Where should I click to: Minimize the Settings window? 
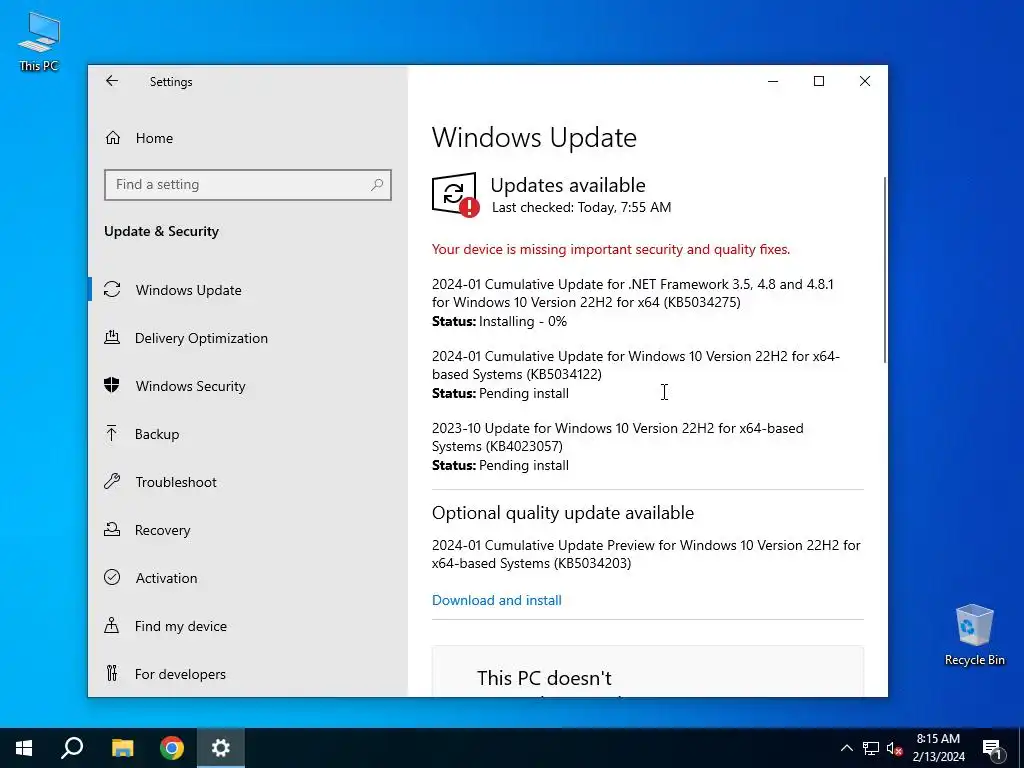coord(773,81)
